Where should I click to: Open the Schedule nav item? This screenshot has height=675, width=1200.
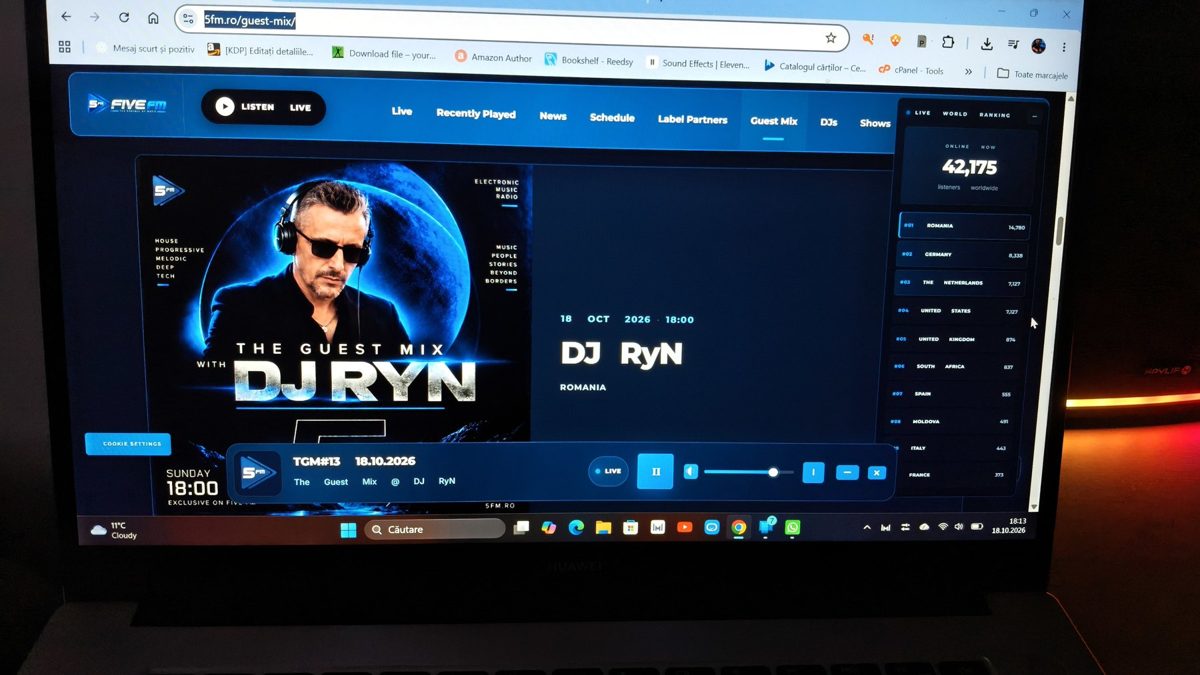(x=612, y=118)
